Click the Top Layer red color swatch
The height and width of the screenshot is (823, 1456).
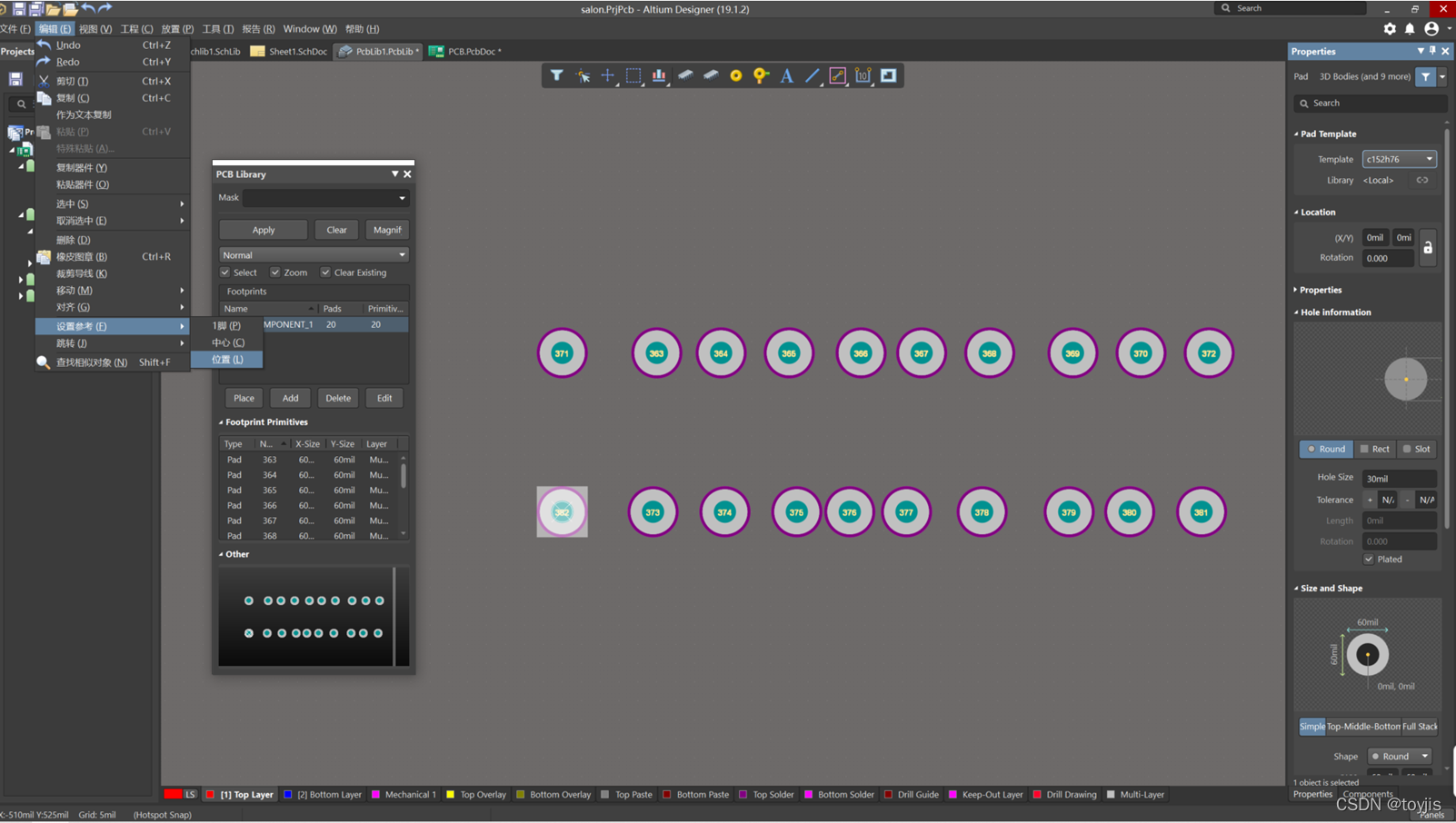(211, 794)
